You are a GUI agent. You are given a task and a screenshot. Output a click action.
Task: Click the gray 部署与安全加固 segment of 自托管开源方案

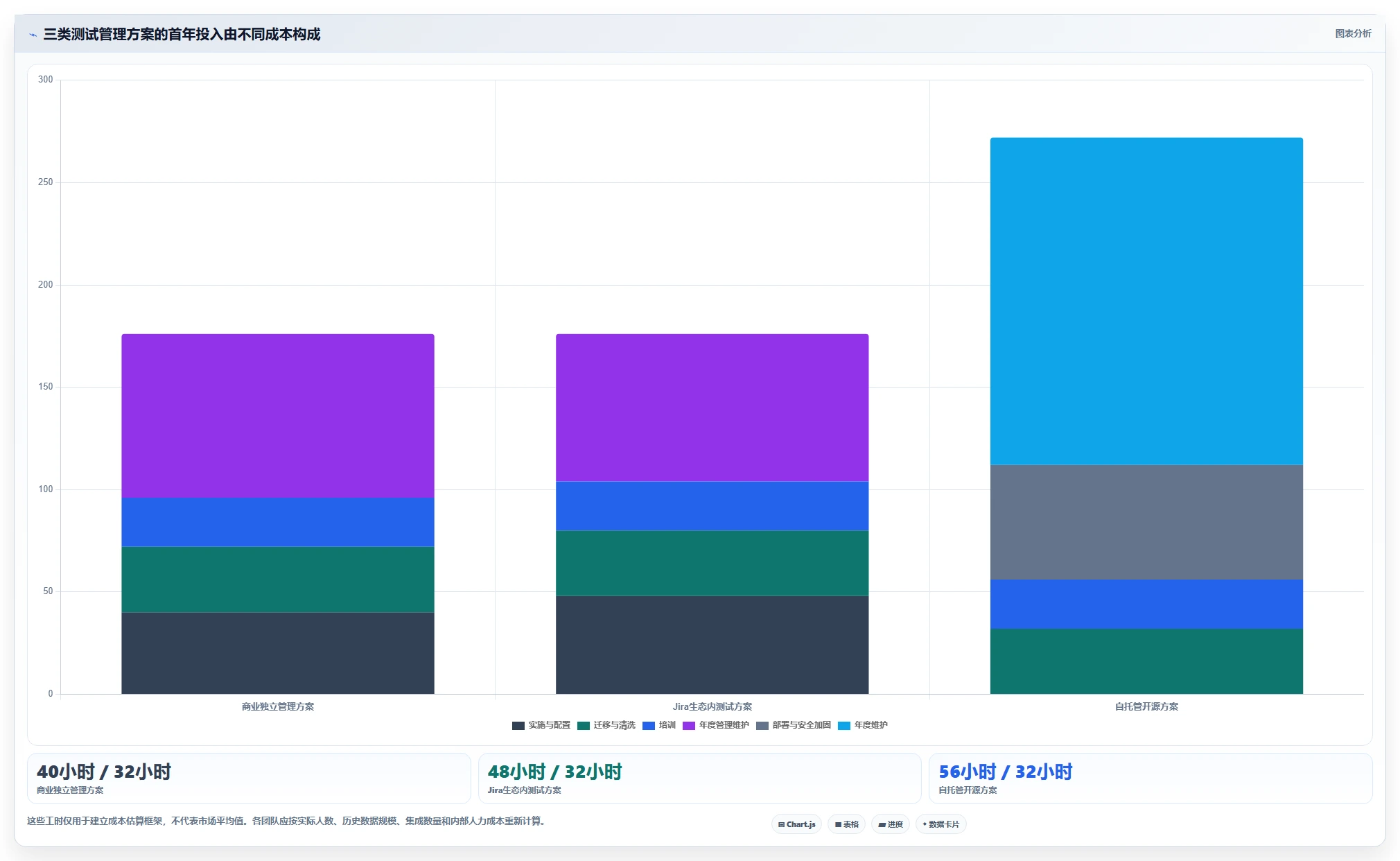[x=1146, y=522]
